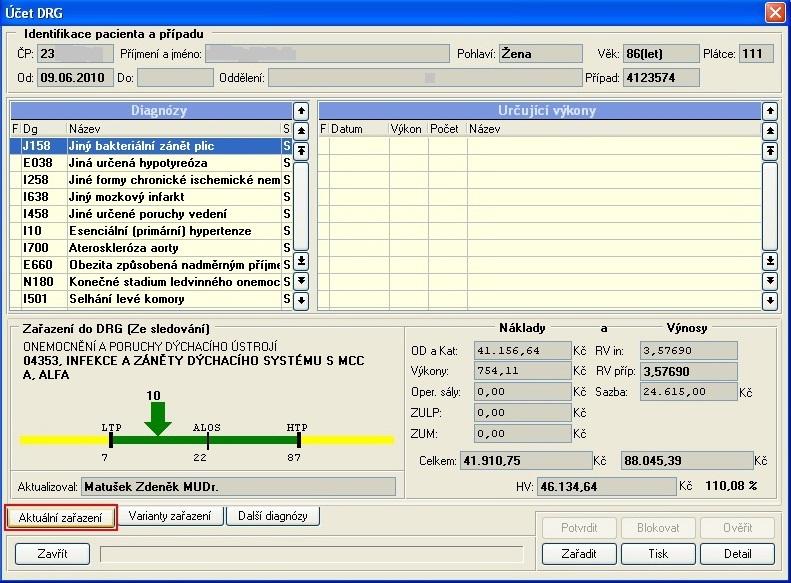791x583 pixels.
Task: Click the Ověřit button
Action: pyautogui.click(x=738, y=528)
